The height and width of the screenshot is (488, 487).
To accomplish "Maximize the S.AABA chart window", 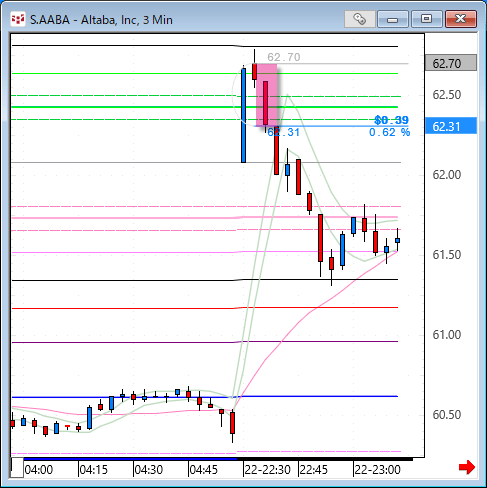I will pyautogui.click(x=426, y=19).
